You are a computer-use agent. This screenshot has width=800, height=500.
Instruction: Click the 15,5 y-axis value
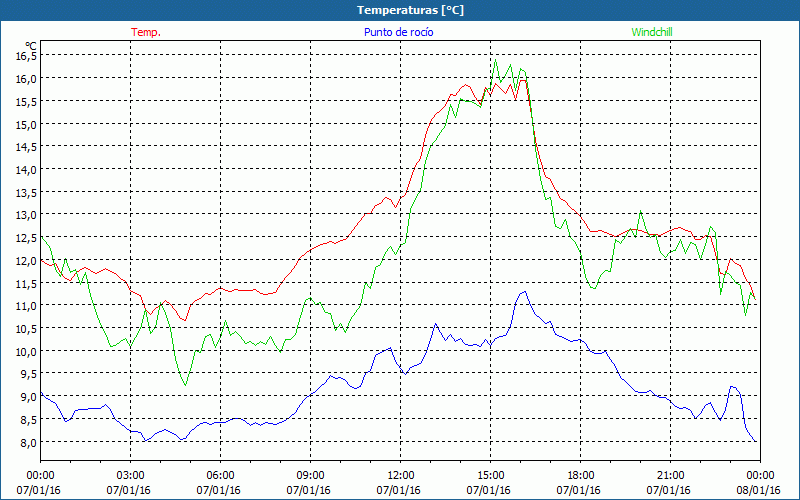pyautogui.click(x=26, y=102)
